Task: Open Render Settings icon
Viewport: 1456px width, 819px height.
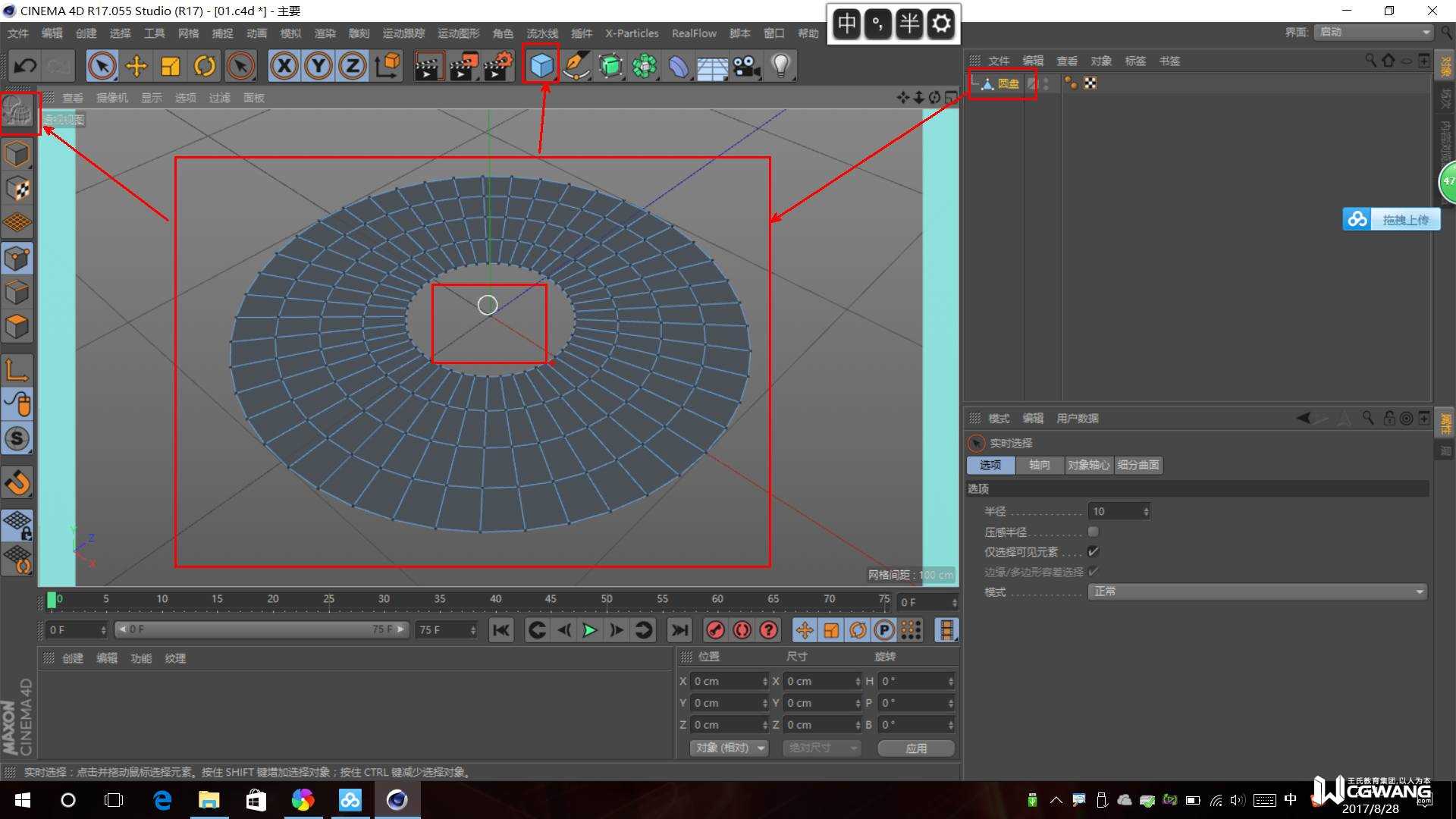Action: pos(498,66)
